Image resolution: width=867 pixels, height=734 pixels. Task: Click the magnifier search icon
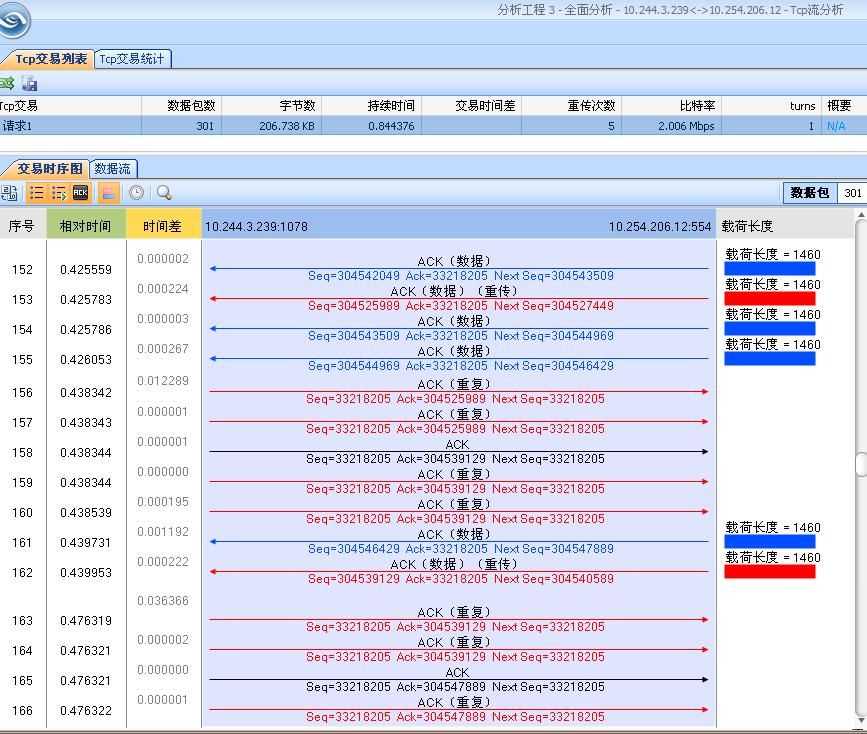(164, 193)
